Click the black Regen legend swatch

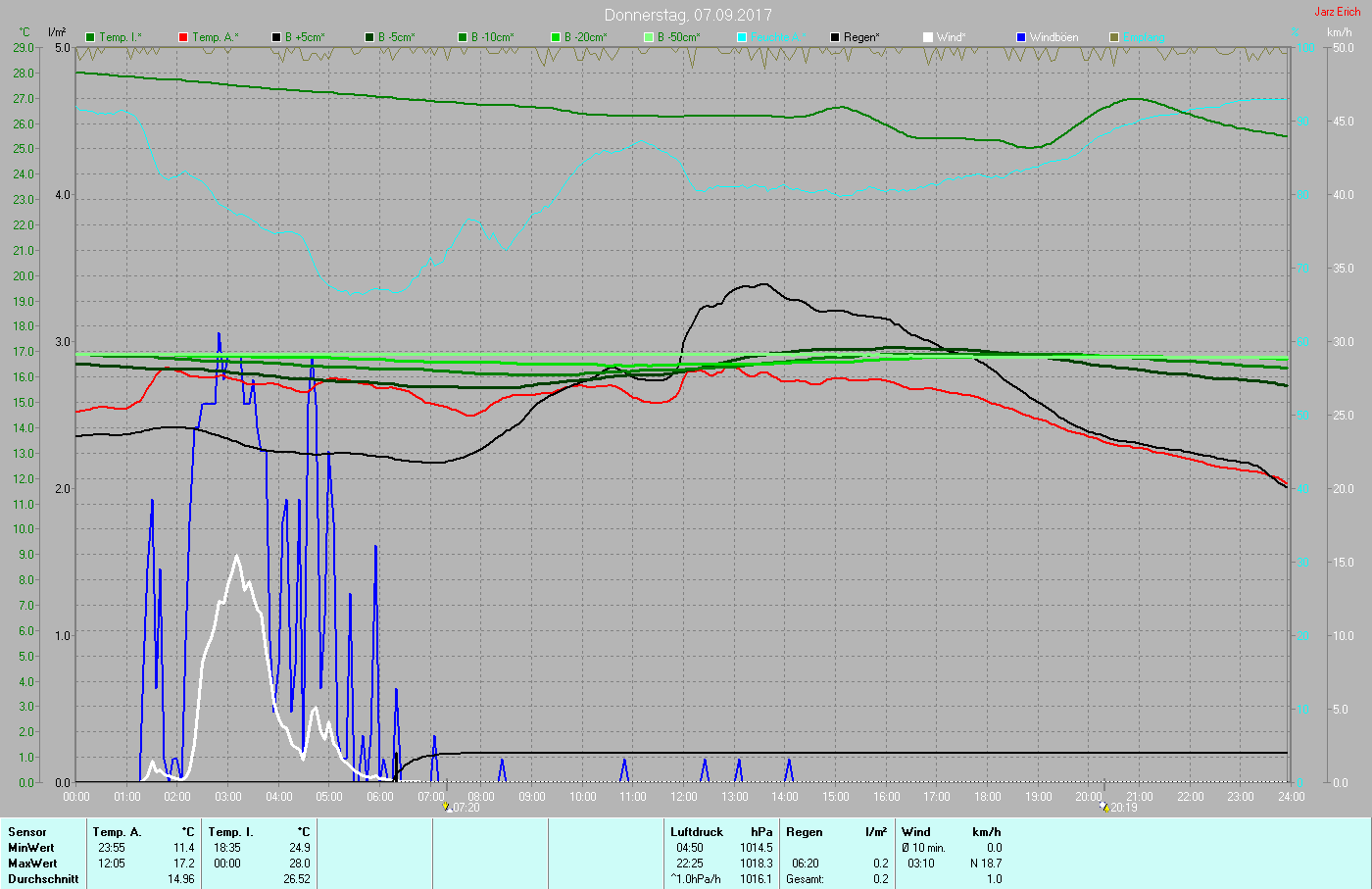[835, 37]
